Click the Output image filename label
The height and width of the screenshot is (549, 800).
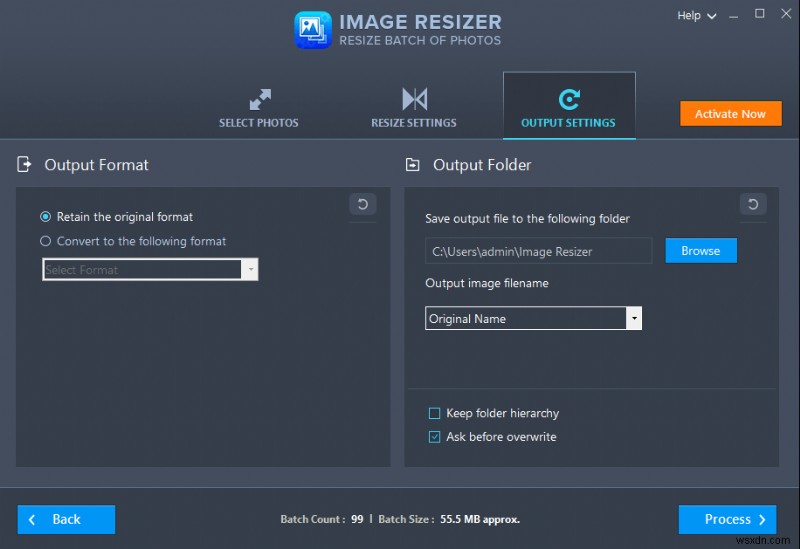coord(487,283)
